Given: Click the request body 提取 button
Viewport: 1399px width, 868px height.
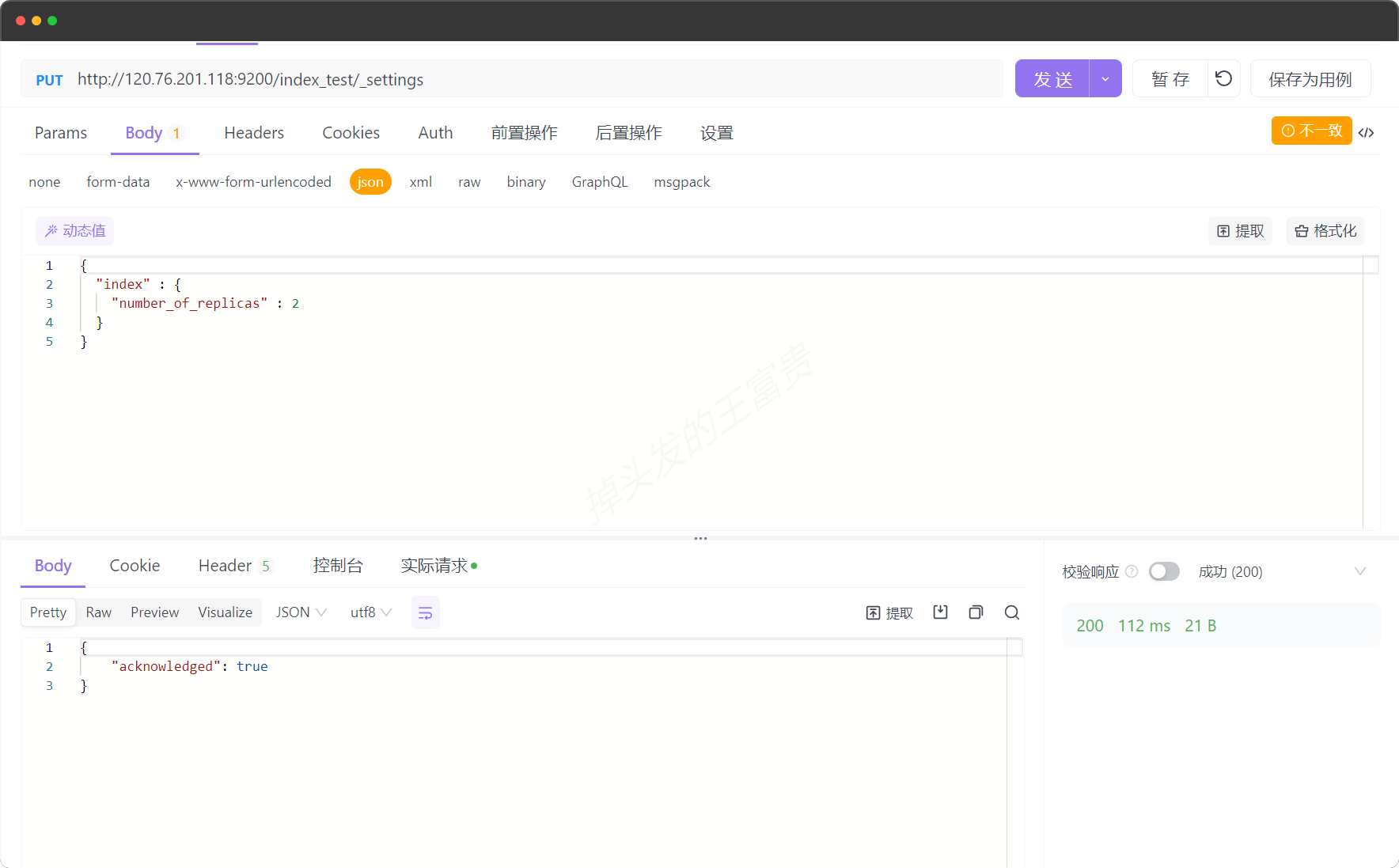Looking at the screenshot, I should [1240, 230].
